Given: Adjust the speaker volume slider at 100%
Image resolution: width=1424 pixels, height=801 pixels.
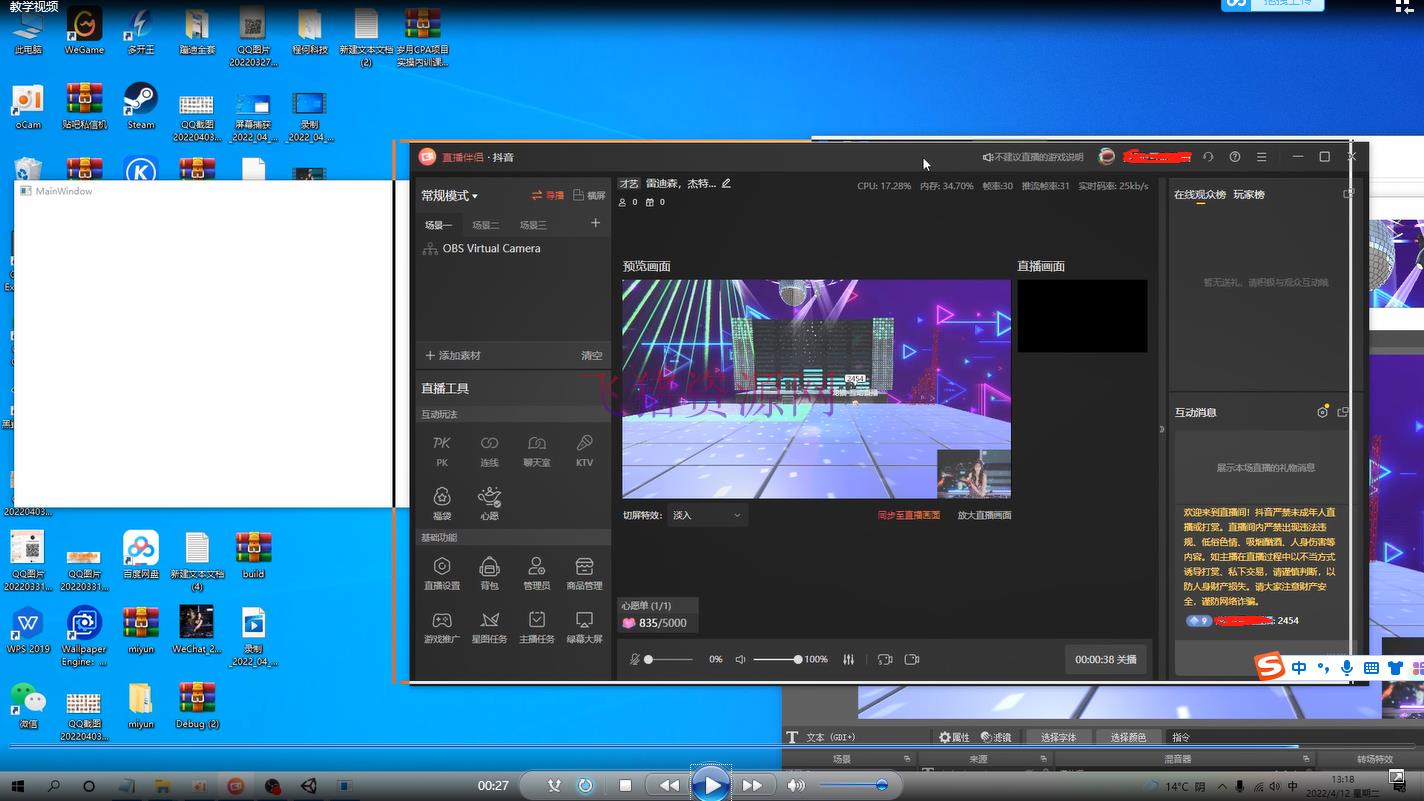Looking at the screenshot, I should (797, 660).
